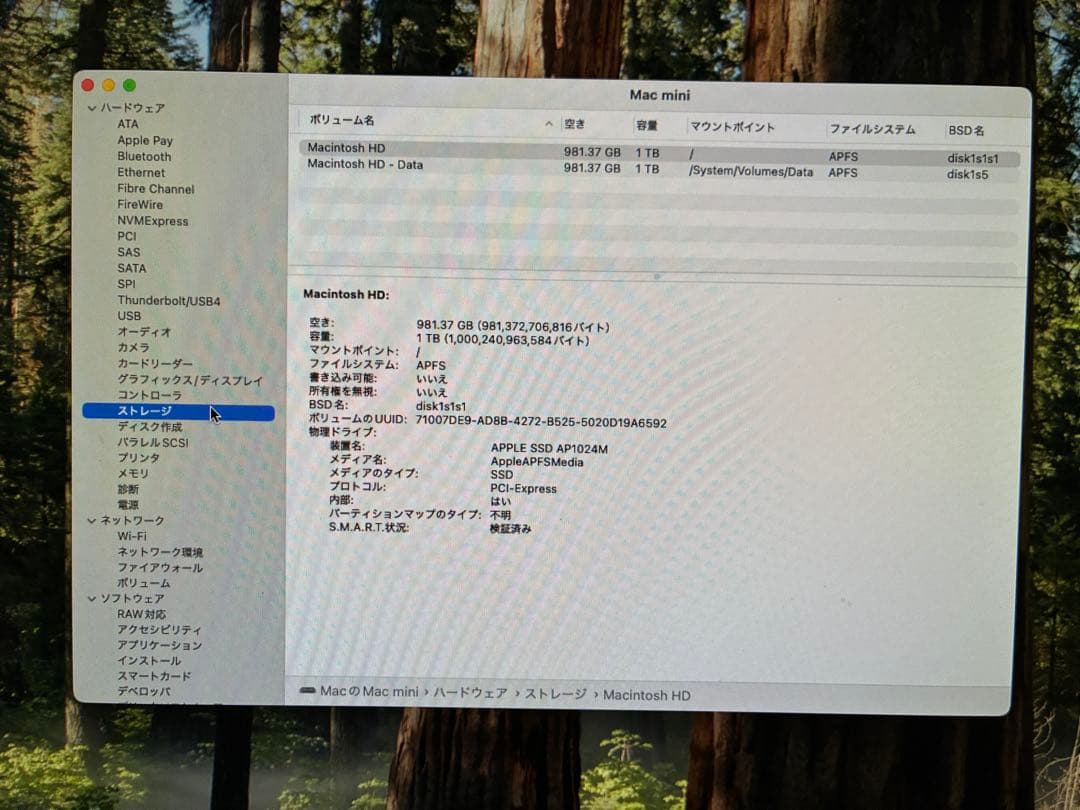Image resolution: width=1080 pixels, height=810 pixels.
Task: Select ATA in the sidebar
Action: (127, 124)
